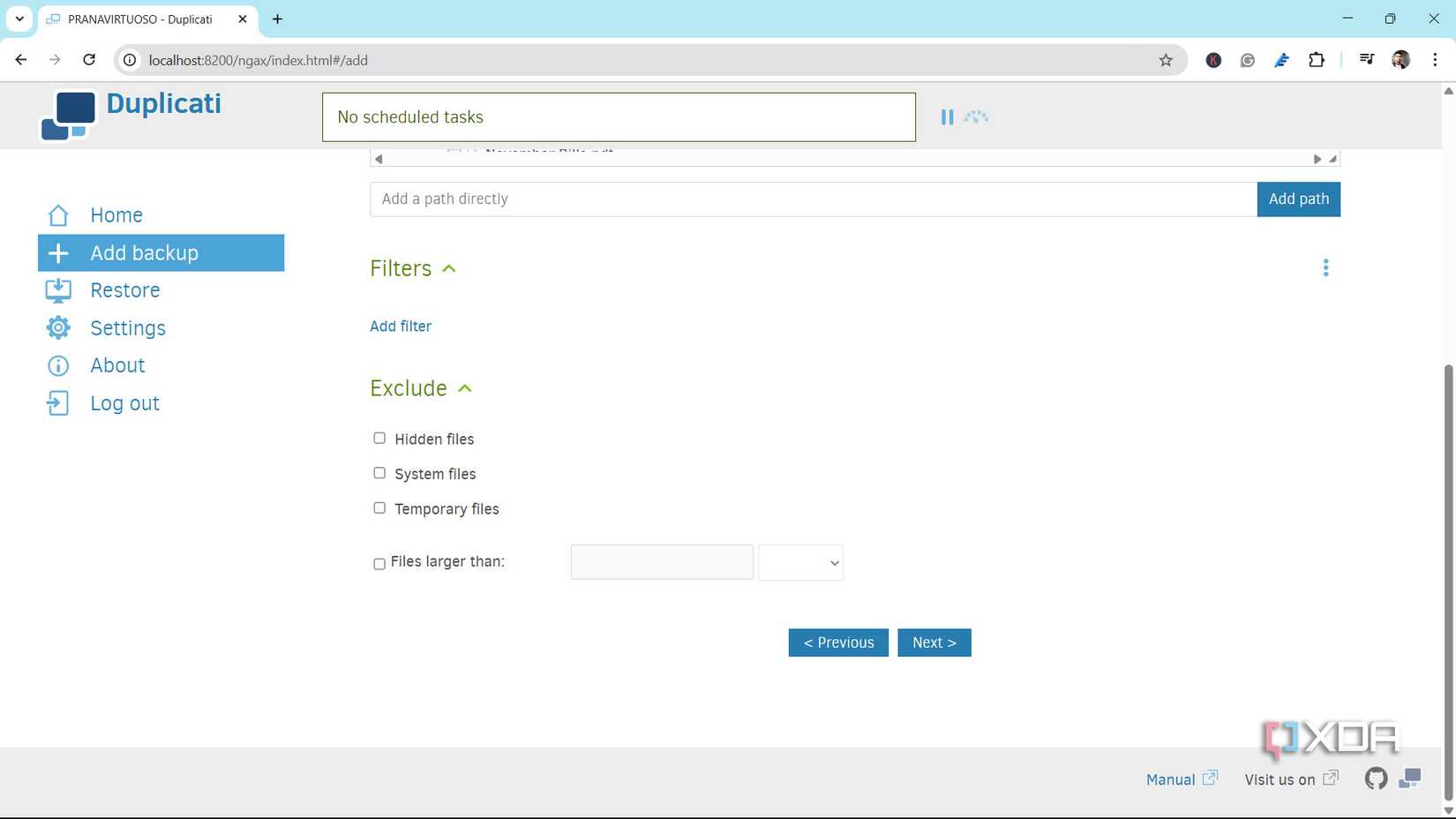Pause the Duplicati scheduler
Screen dimensions: 1456x819
(x=947, y=116)
